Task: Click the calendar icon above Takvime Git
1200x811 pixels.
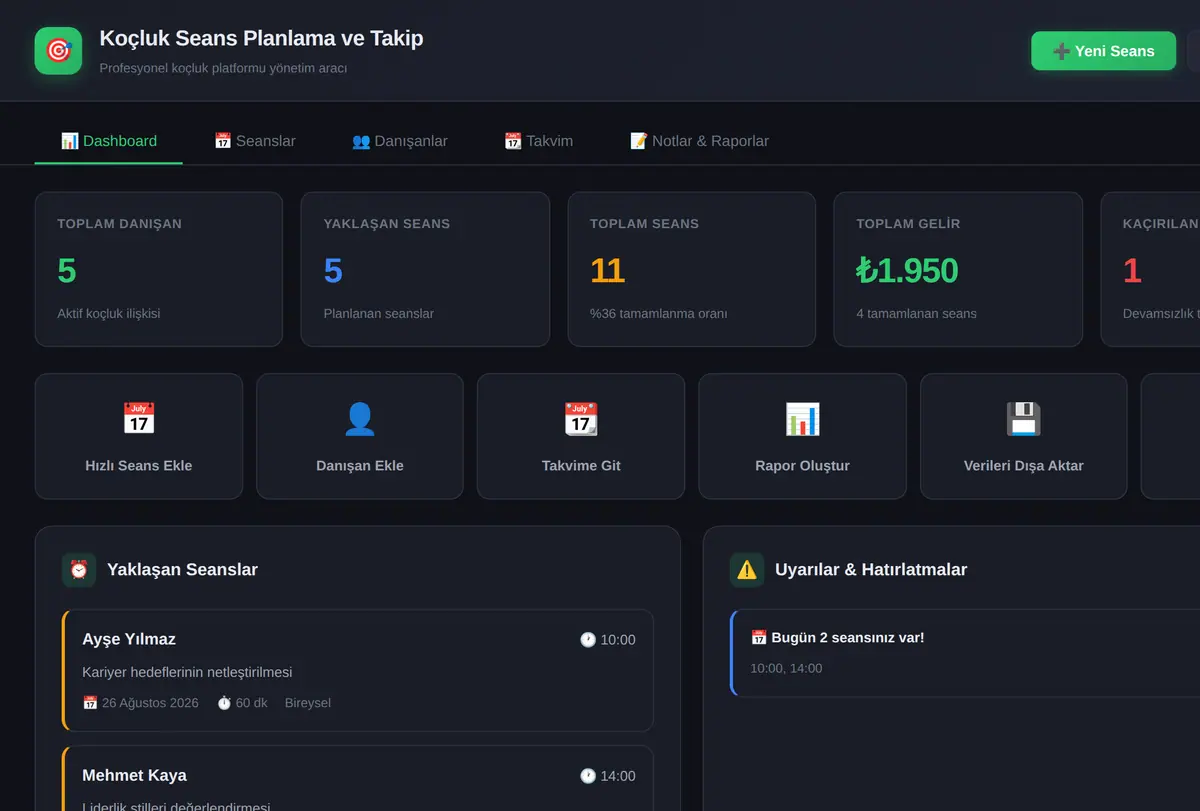Action: coord(581,419)
